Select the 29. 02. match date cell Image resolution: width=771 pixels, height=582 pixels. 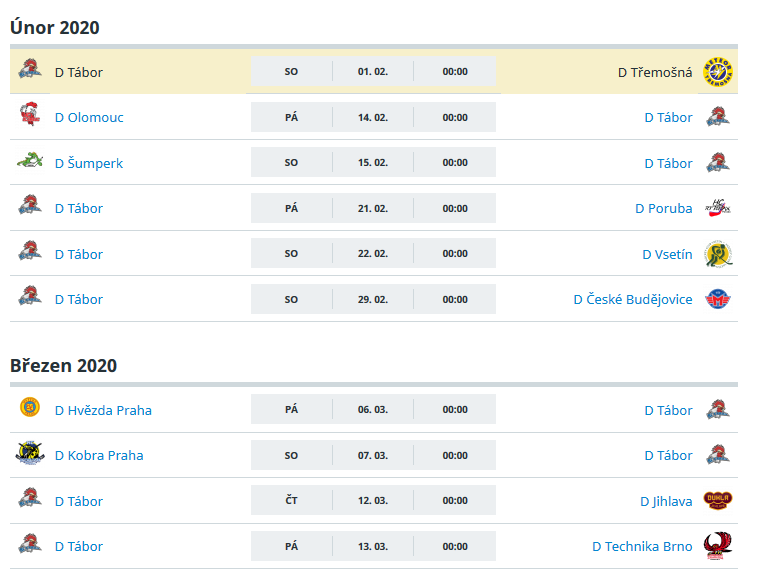(x=373, y=299)
